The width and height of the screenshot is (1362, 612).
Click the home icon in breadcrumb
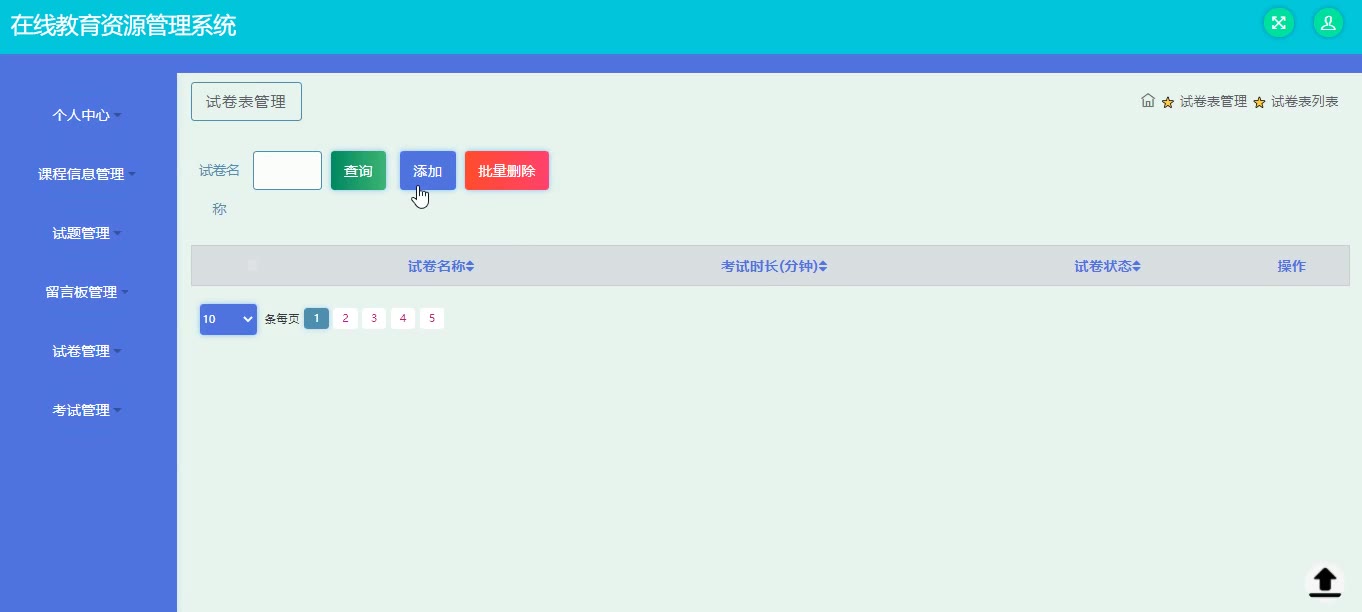(x=1148, y=100)
